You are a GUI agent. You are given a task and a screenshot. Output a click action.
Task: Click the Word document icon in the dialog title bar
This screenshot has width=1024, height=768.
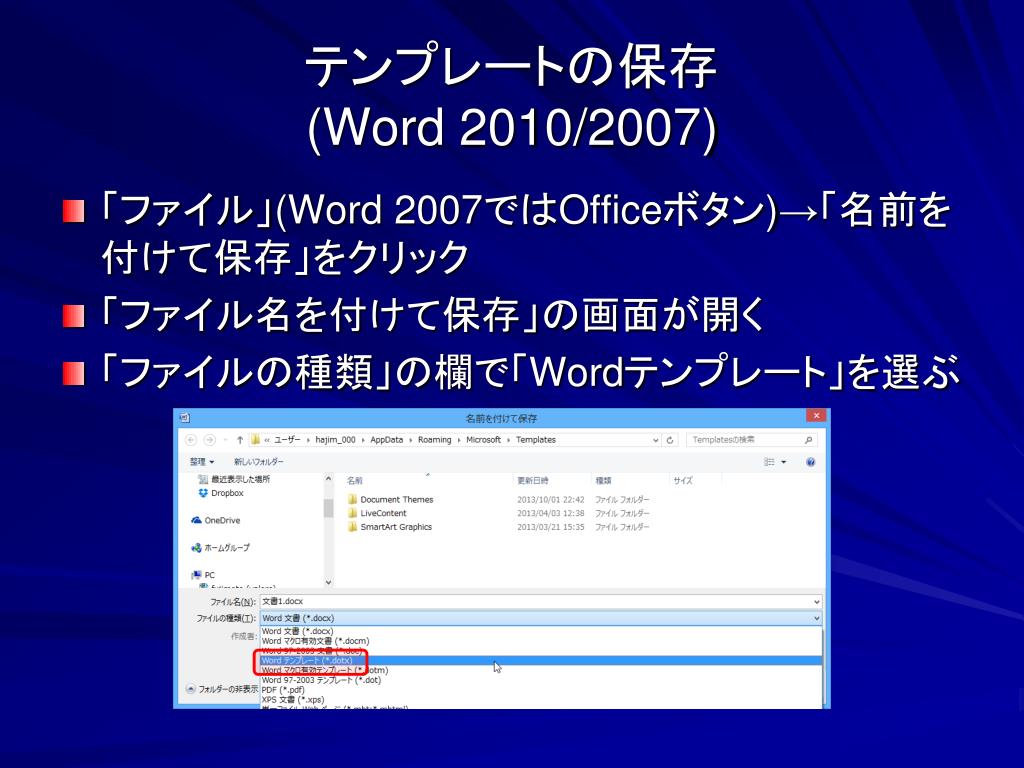click(185, 417)
